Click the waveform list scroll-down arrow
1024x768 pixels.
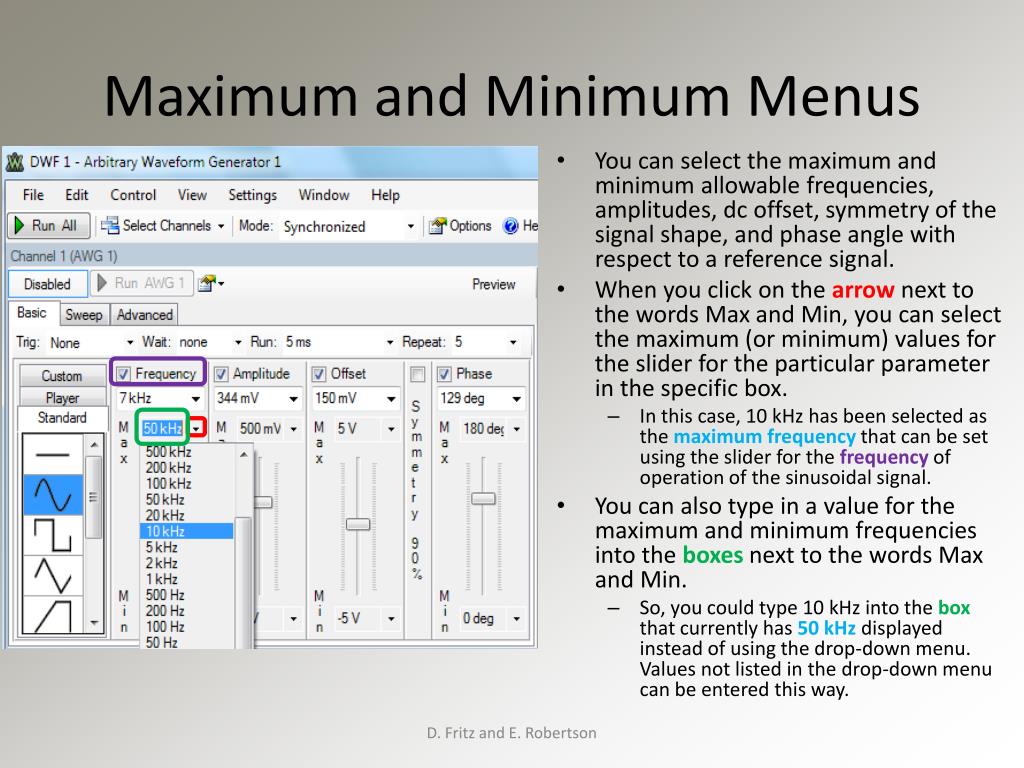coord(95,623)
